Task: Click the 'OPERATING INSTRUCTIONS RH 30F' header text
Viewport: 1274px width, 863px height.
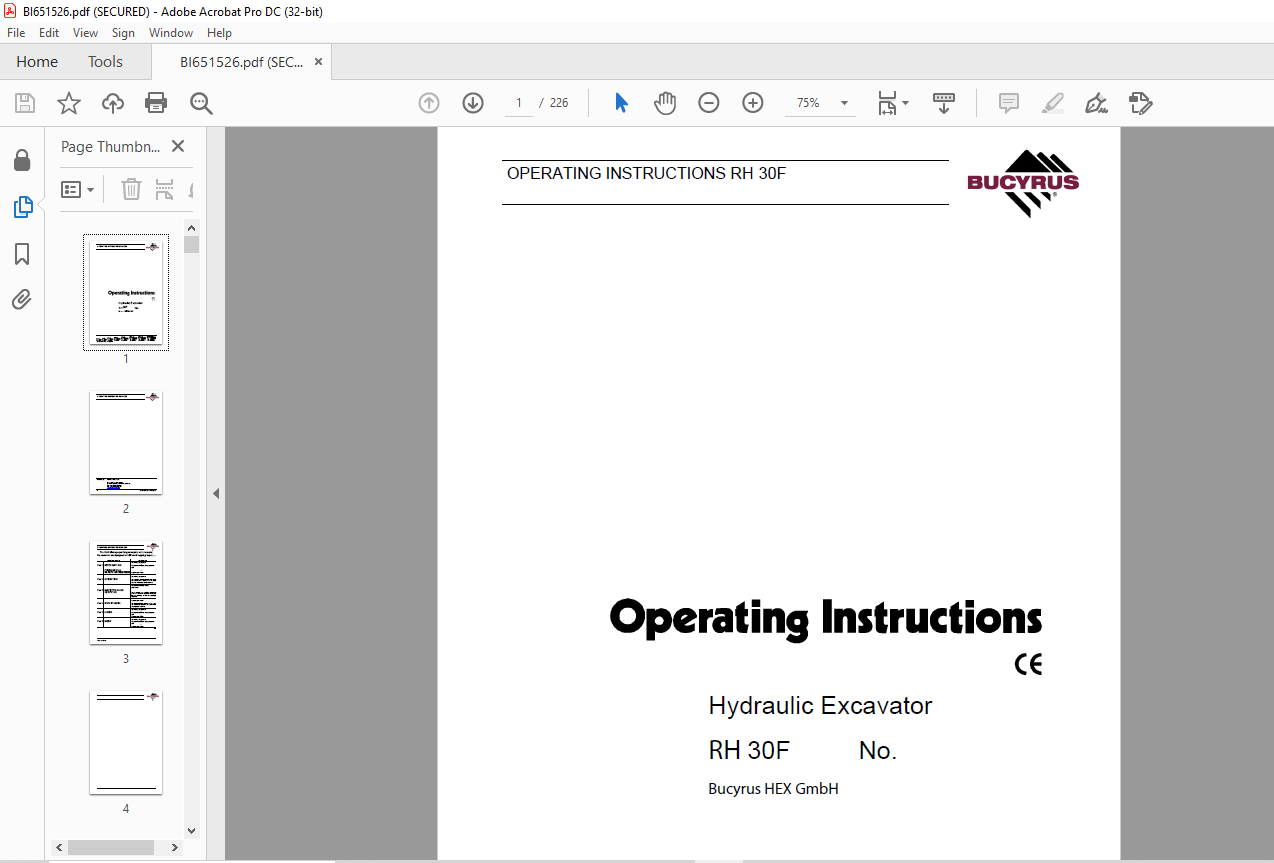Action: click(x=646, y=173)
